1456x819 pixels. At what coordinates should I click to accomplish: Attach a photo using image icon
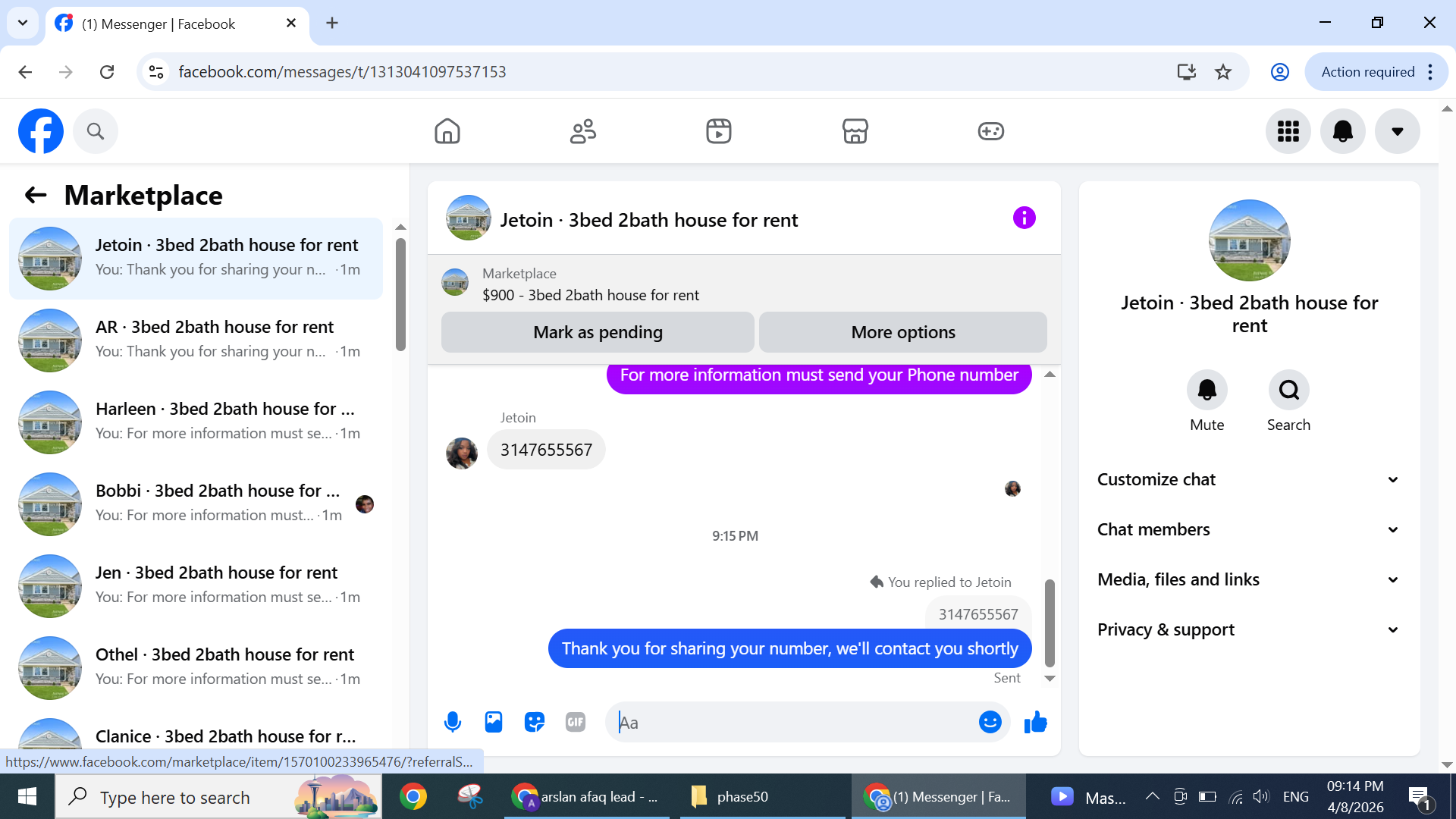pyautogui.click(x=494, y=722)
